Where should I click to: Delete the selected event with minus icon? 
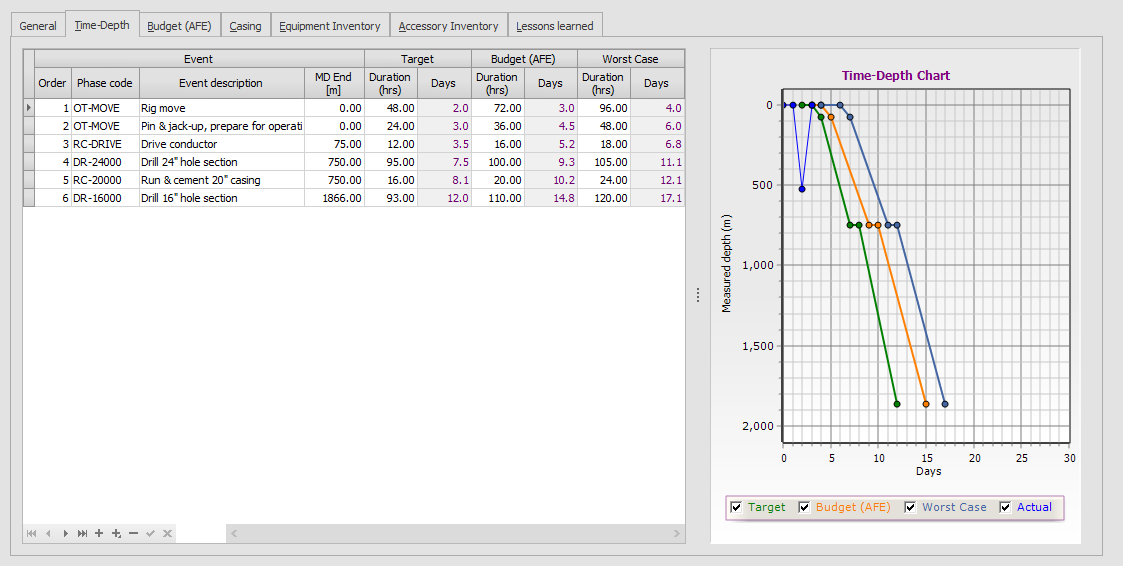coord(133,534)
